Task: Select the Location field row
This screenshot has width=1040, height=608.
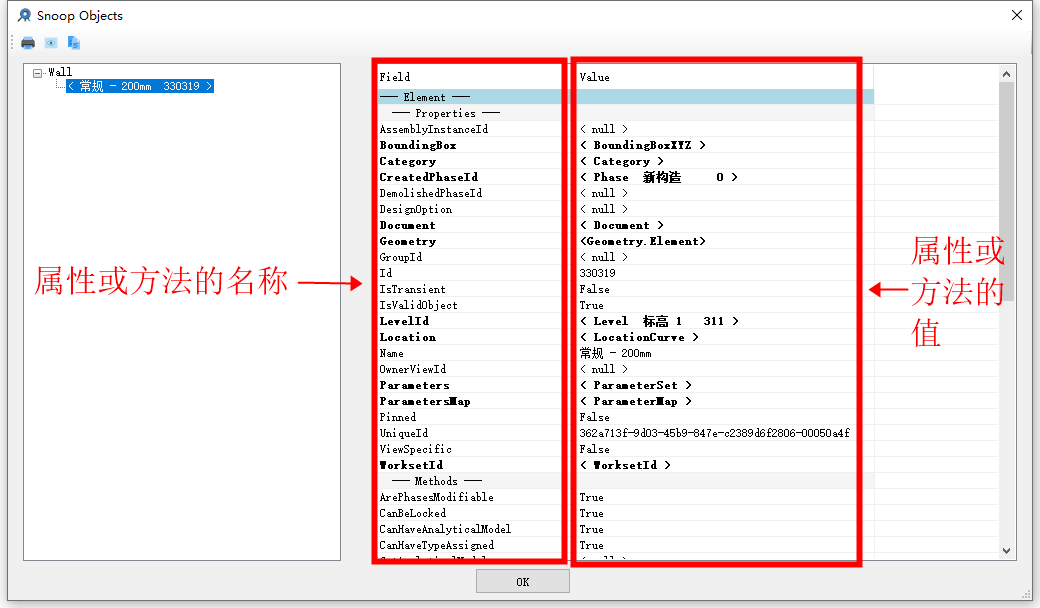Action: coord(408,337)
